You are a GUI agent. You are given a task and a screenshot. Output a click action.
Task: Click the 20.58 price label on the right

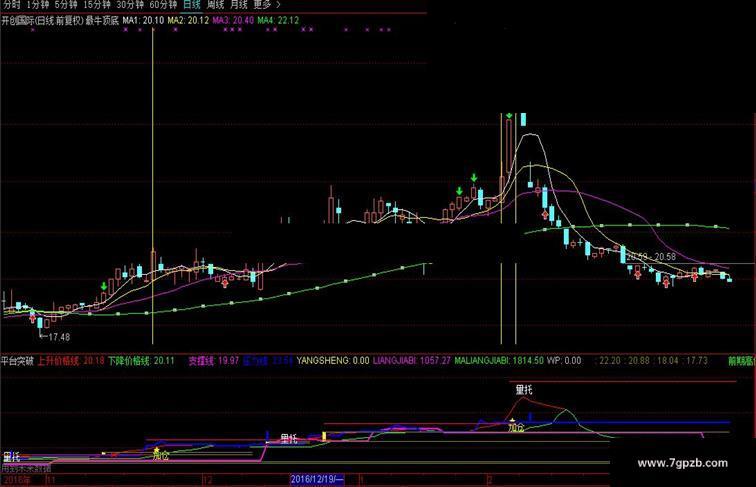[x=665, y=257]
